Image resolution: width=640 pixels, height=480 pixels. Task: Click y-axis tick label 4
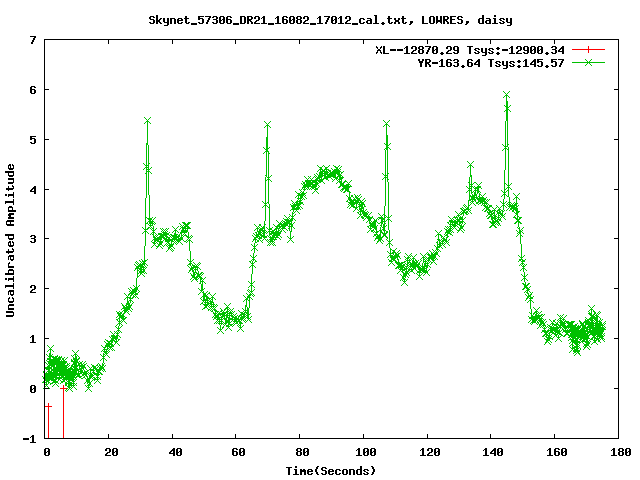(x=33, y=190)
